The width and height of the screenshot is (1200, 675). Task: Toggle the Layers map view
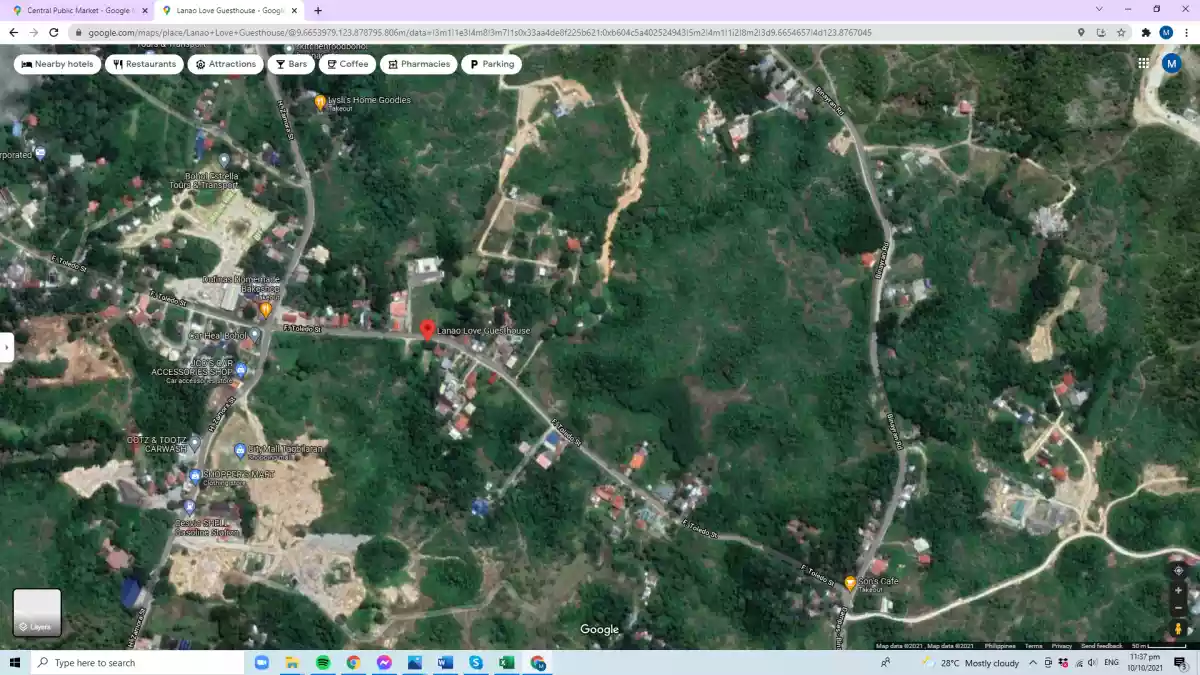(x=37, y=612)
